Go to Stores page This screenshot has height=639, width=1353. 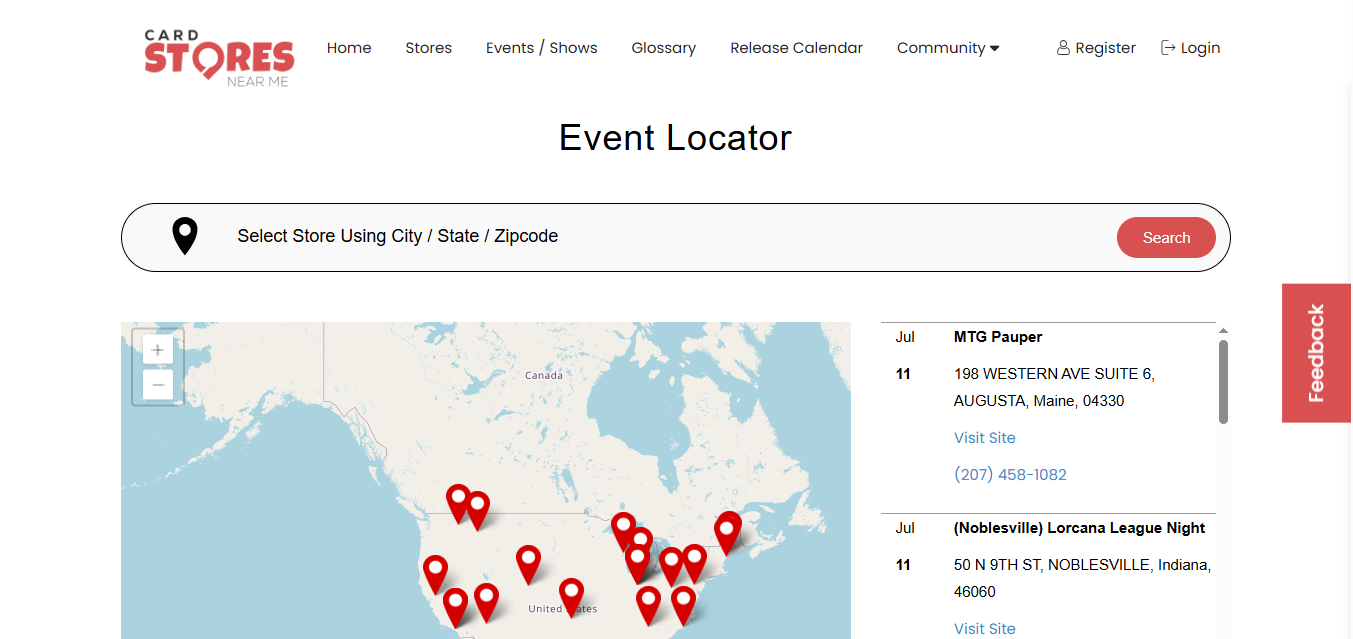tap(428, 48)
